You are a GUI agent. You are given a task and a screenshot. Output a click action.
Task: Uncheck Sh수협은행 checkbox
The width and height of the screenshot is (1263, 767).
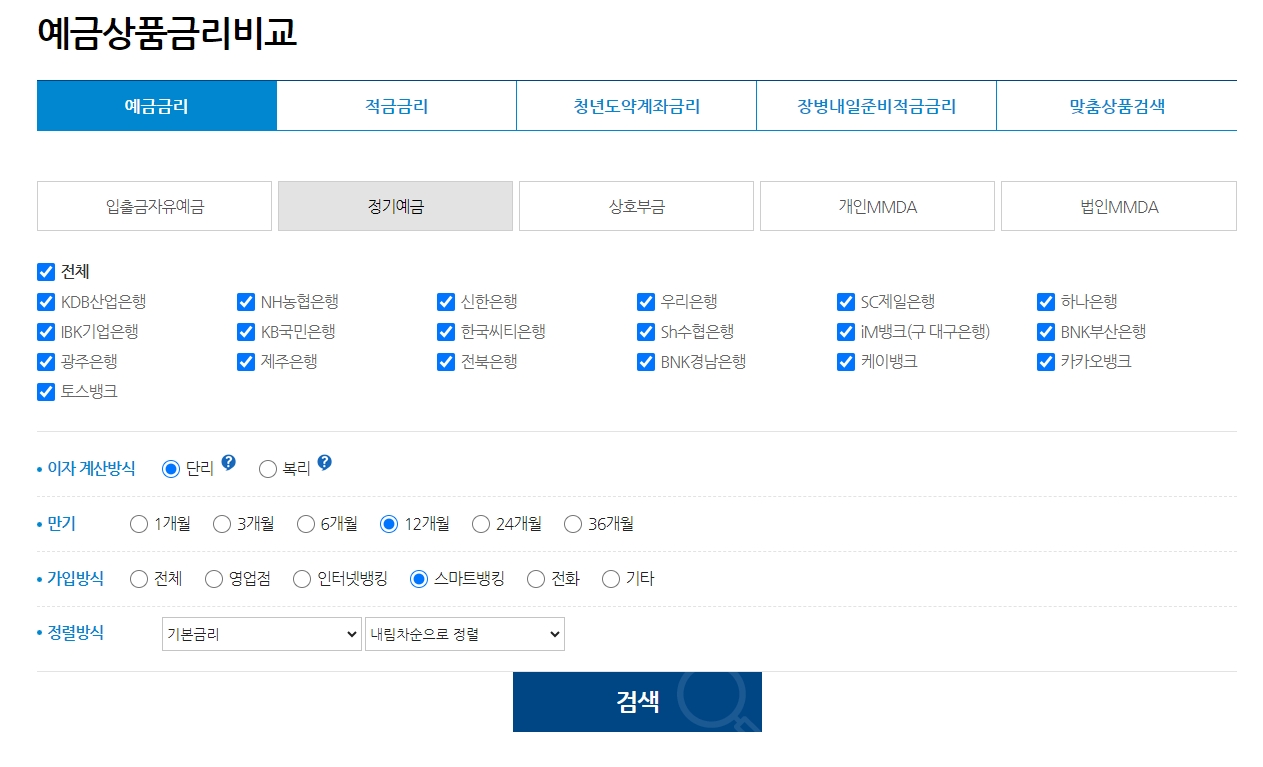coord(646,332)
